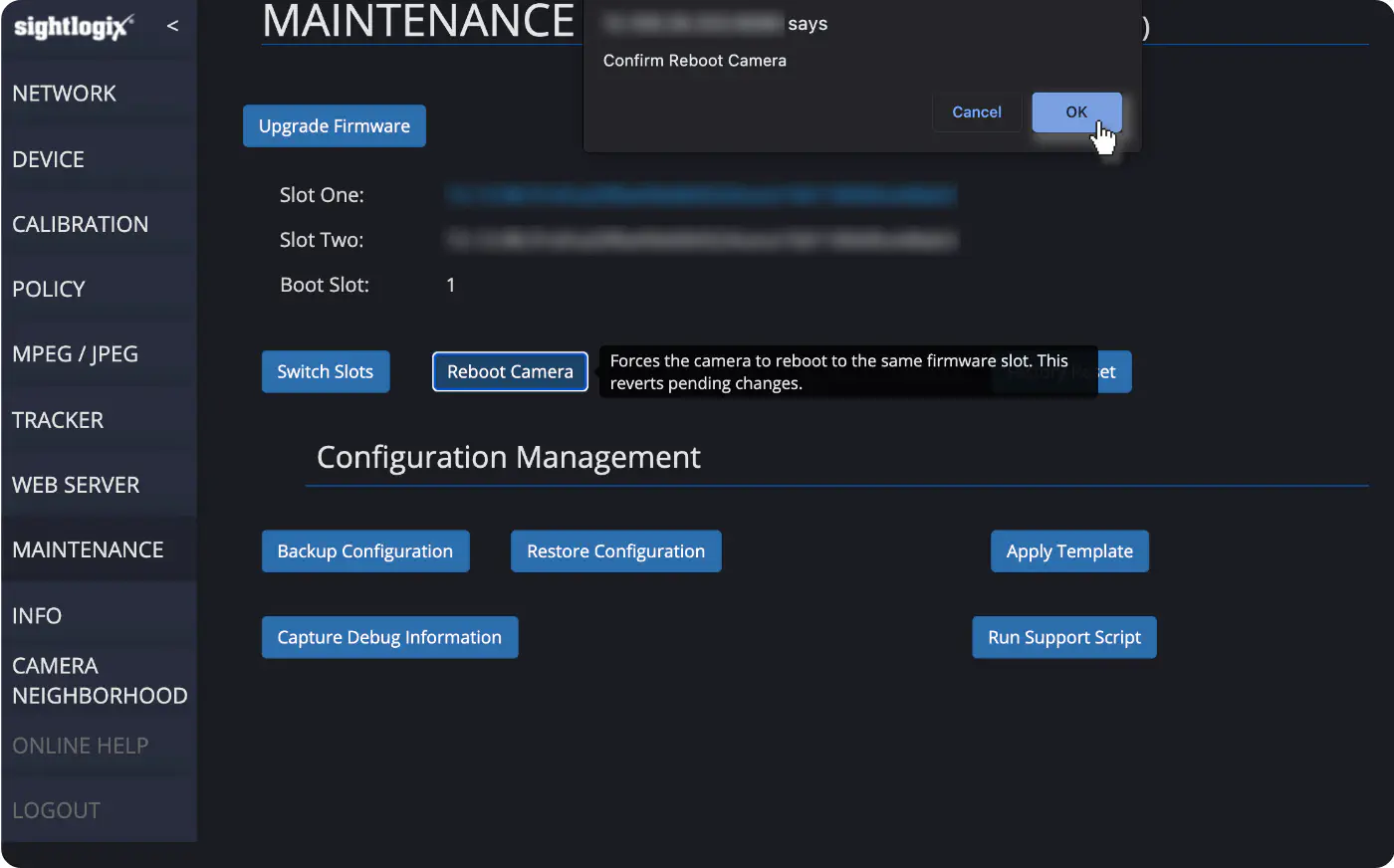
Task: Collapse the sidebar with the chevron arrow
Action: point(172,26)
